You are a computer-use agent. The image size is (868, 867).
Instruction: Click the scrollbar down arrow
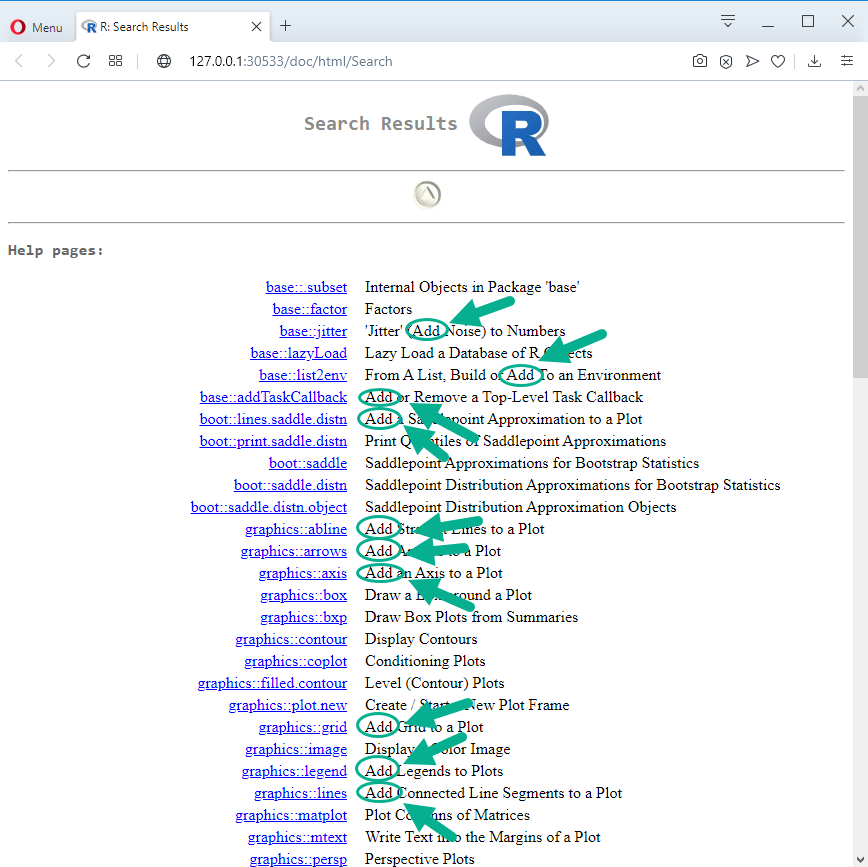(x=860, y=860)
